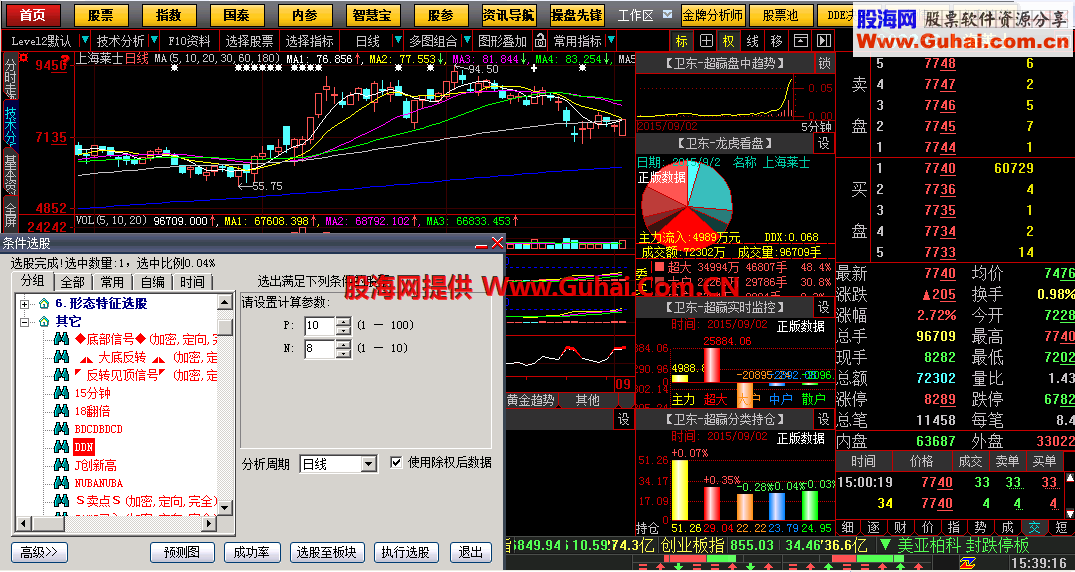Click the binoculars icon of BDCDBDCD
This screenshot has height=572, width=1075.
[63, 429]
